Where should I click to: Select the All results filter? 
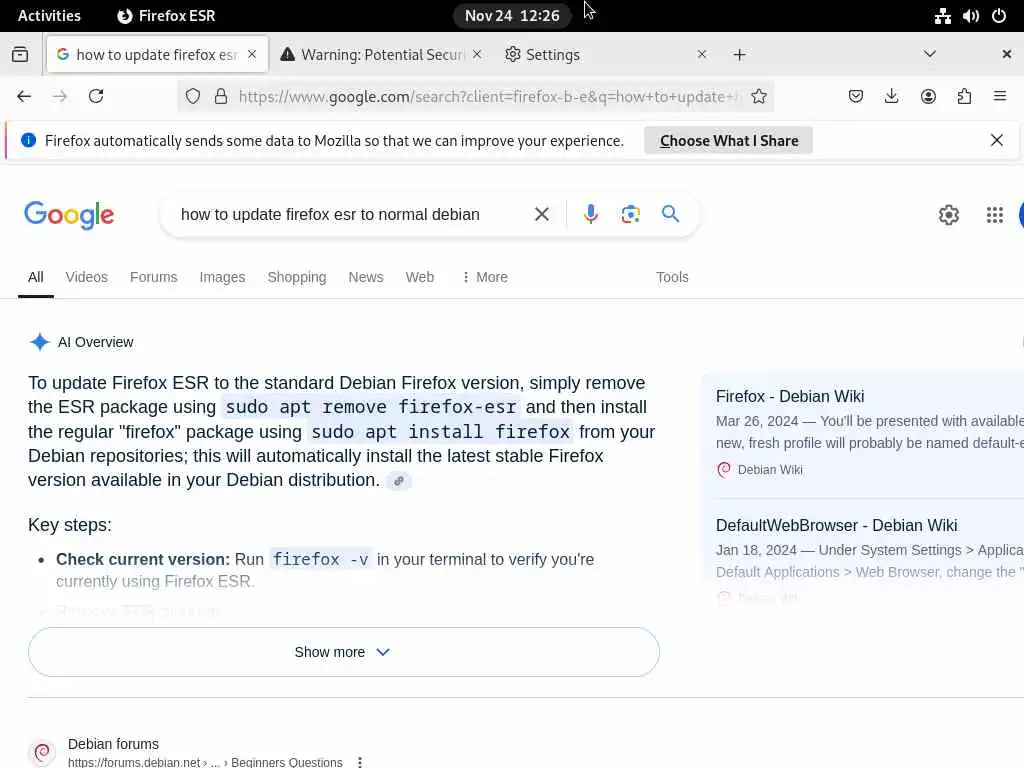pyautogui.click(x=36, y=277)
